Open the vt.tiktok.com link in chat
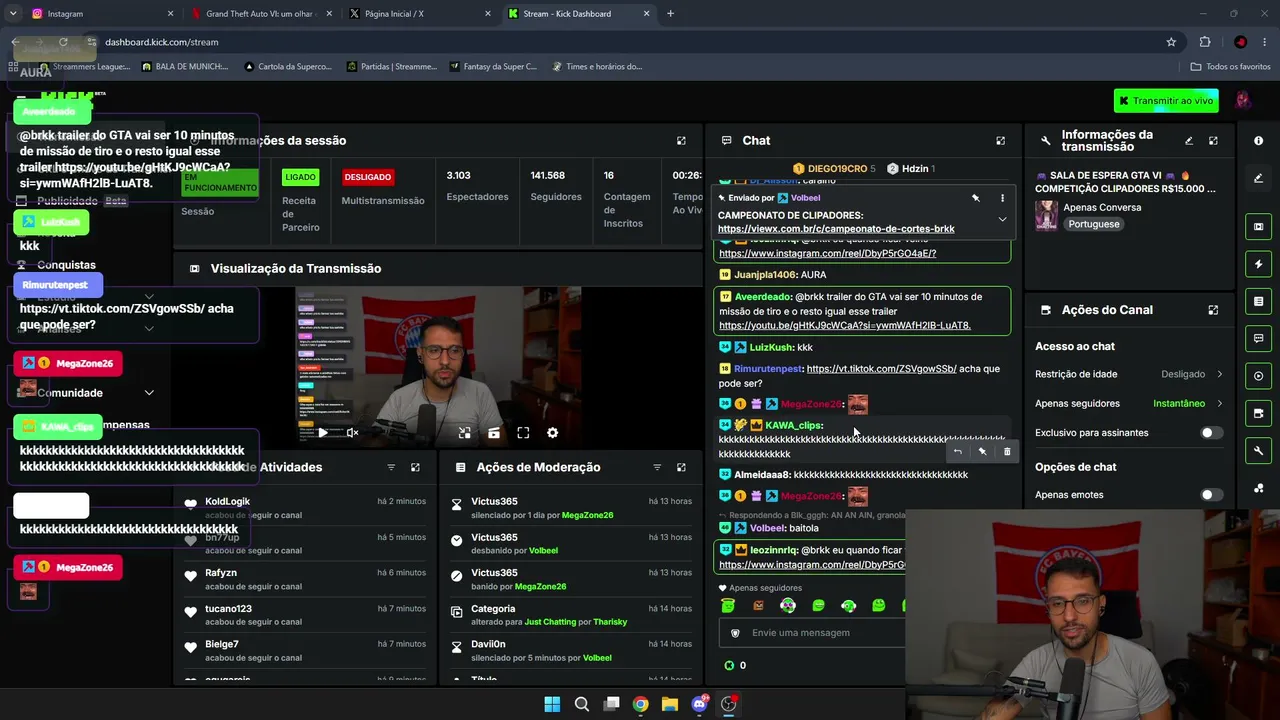The image size is (1280, 720). (x=881, y=369)
